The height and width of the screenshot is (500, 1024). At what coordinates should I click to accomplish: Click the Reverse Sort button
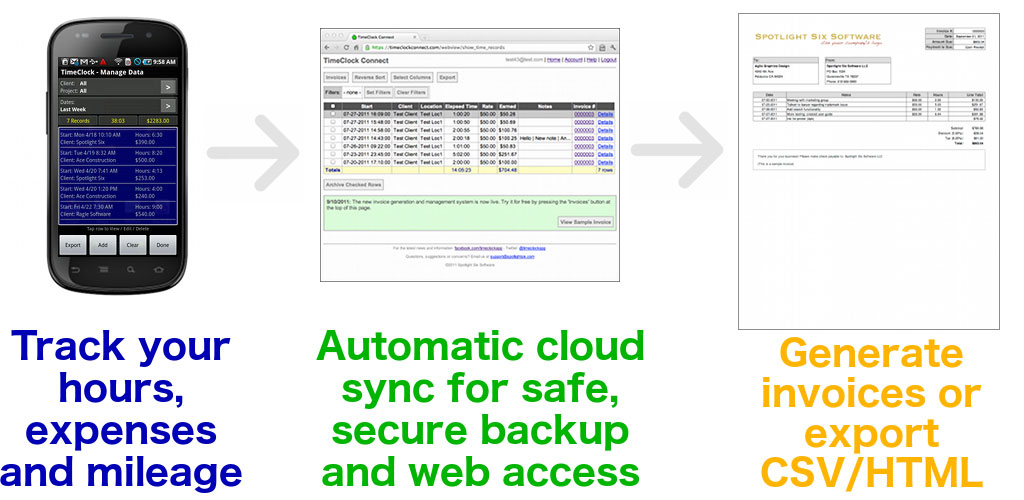[370, 77]
